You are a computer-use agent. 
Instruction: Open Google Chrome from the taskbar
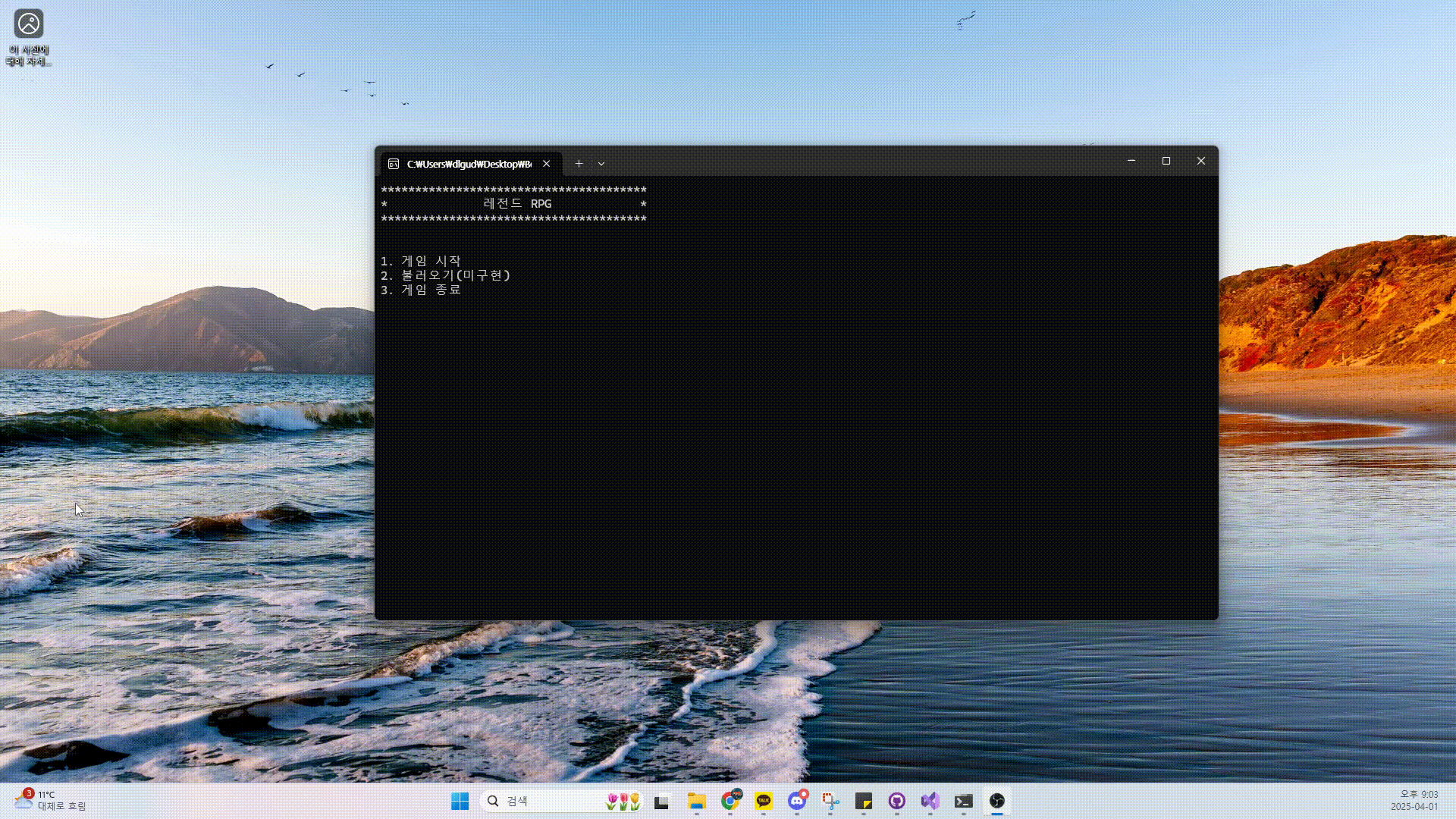730,801
